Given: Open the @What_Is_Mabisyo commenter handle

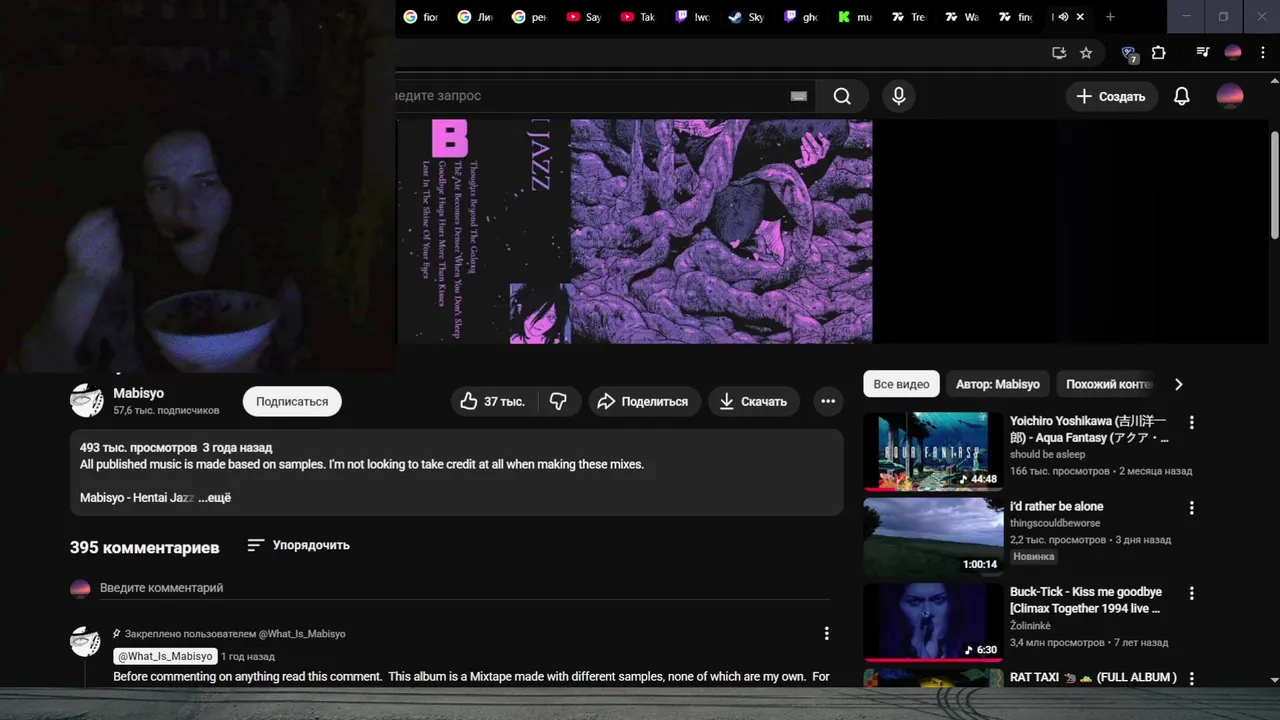Looking at the screenshot, I should [x=165, y=656].
